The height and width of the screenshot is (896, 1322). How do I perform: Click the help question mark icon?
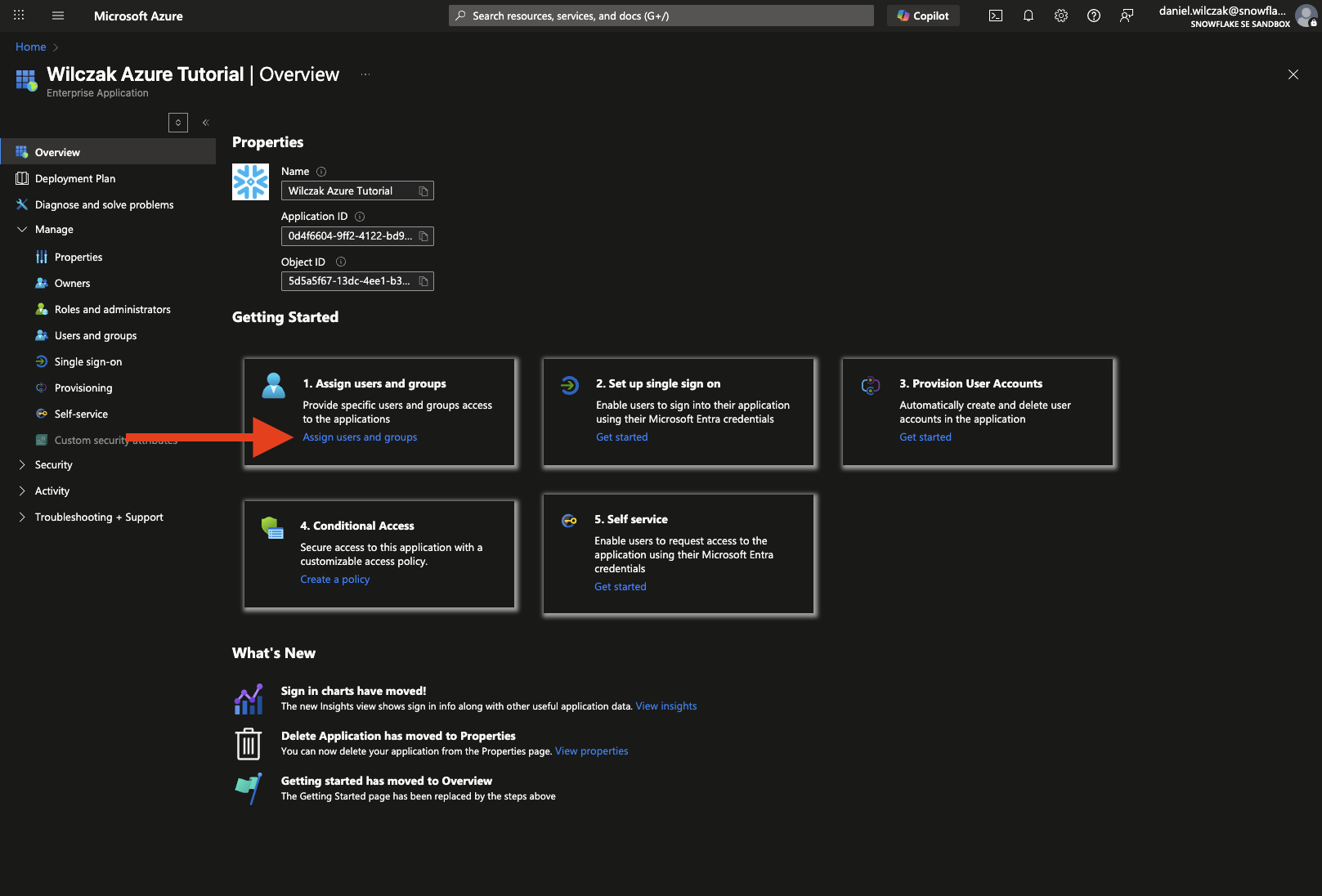1094,16
